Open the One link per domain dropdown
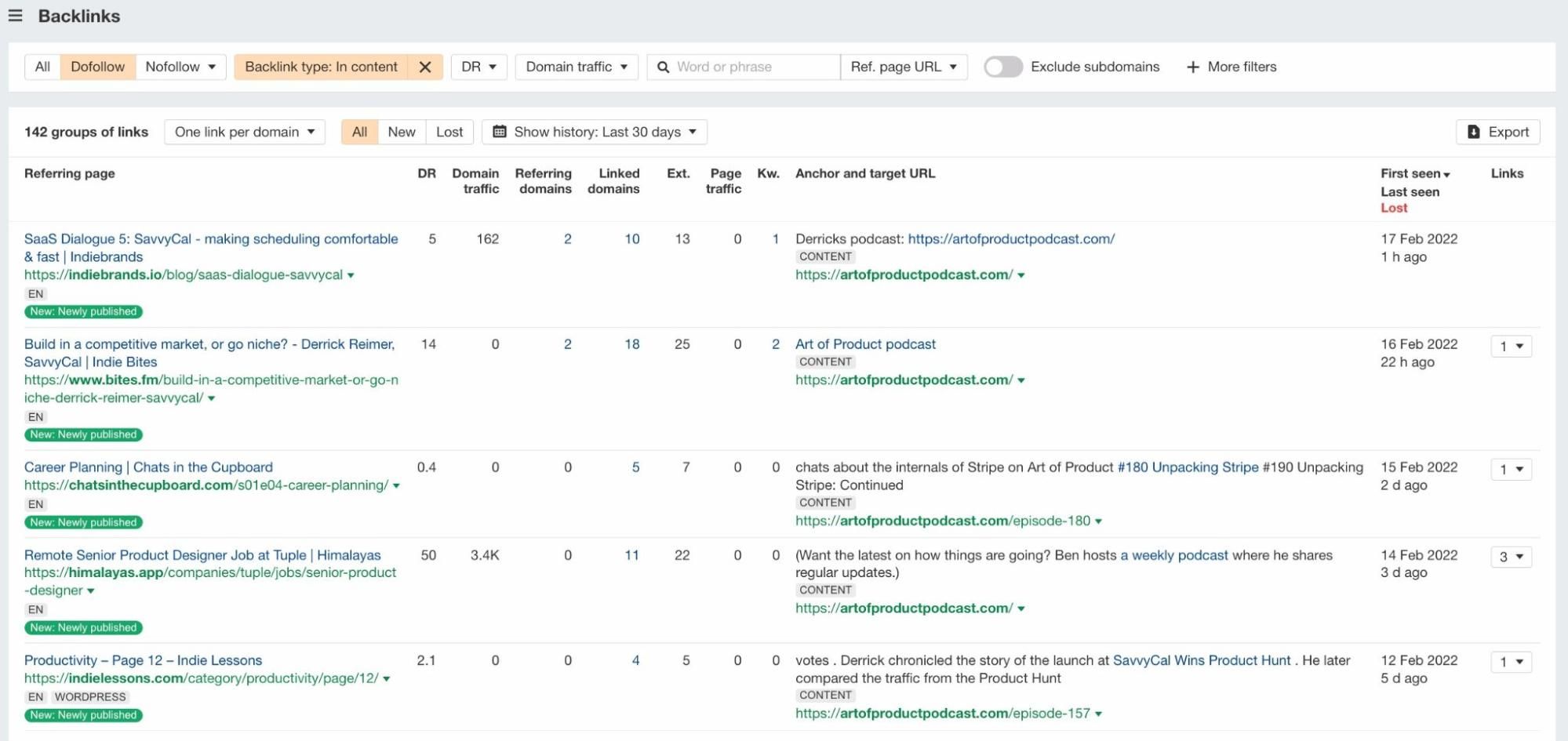 [x=244, y=133]
